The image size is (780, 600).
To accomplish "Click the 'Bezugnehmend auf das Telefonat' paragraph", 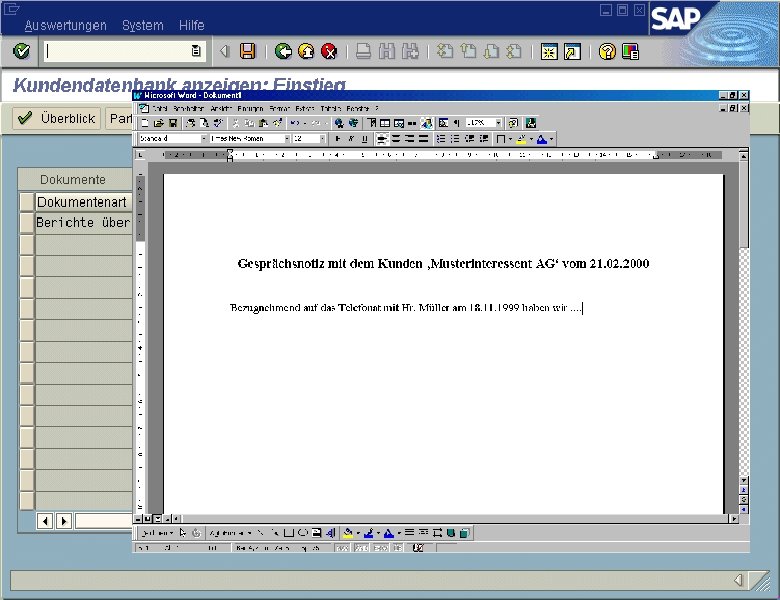I will pos(406,308).
